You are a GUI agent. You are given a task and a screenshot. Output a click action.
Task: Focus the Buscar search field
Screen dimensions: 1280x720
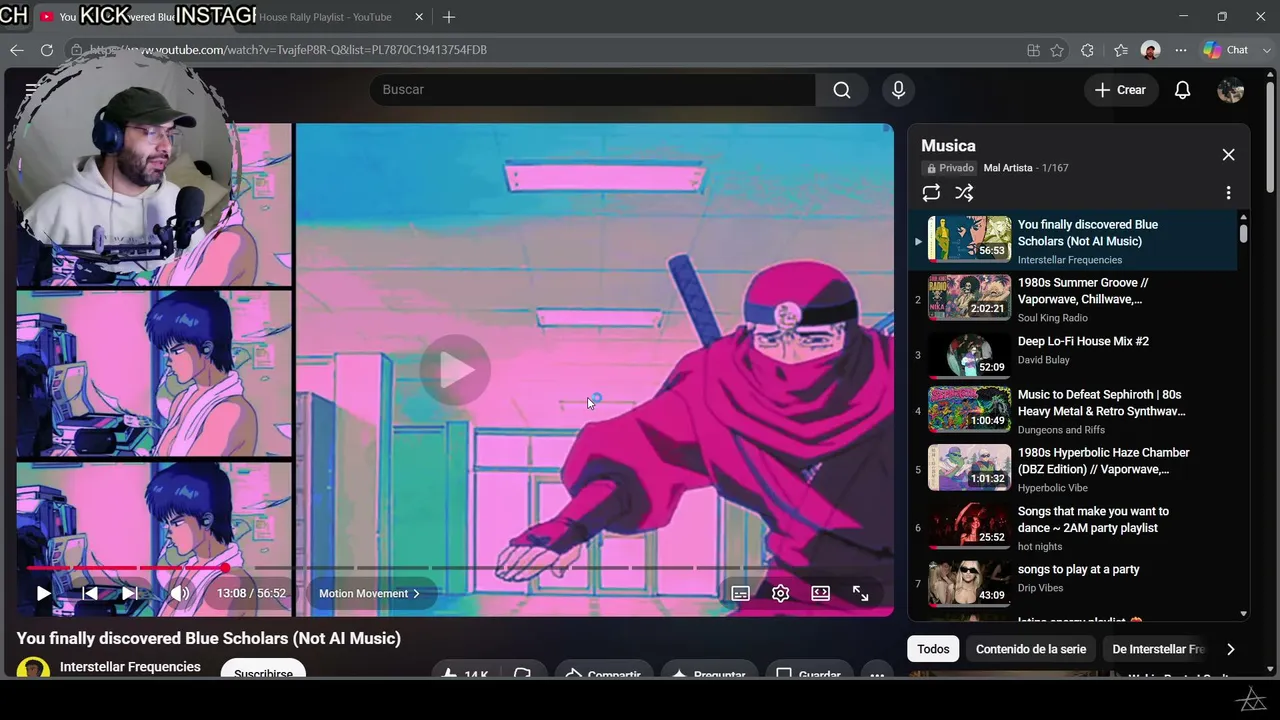592,90
